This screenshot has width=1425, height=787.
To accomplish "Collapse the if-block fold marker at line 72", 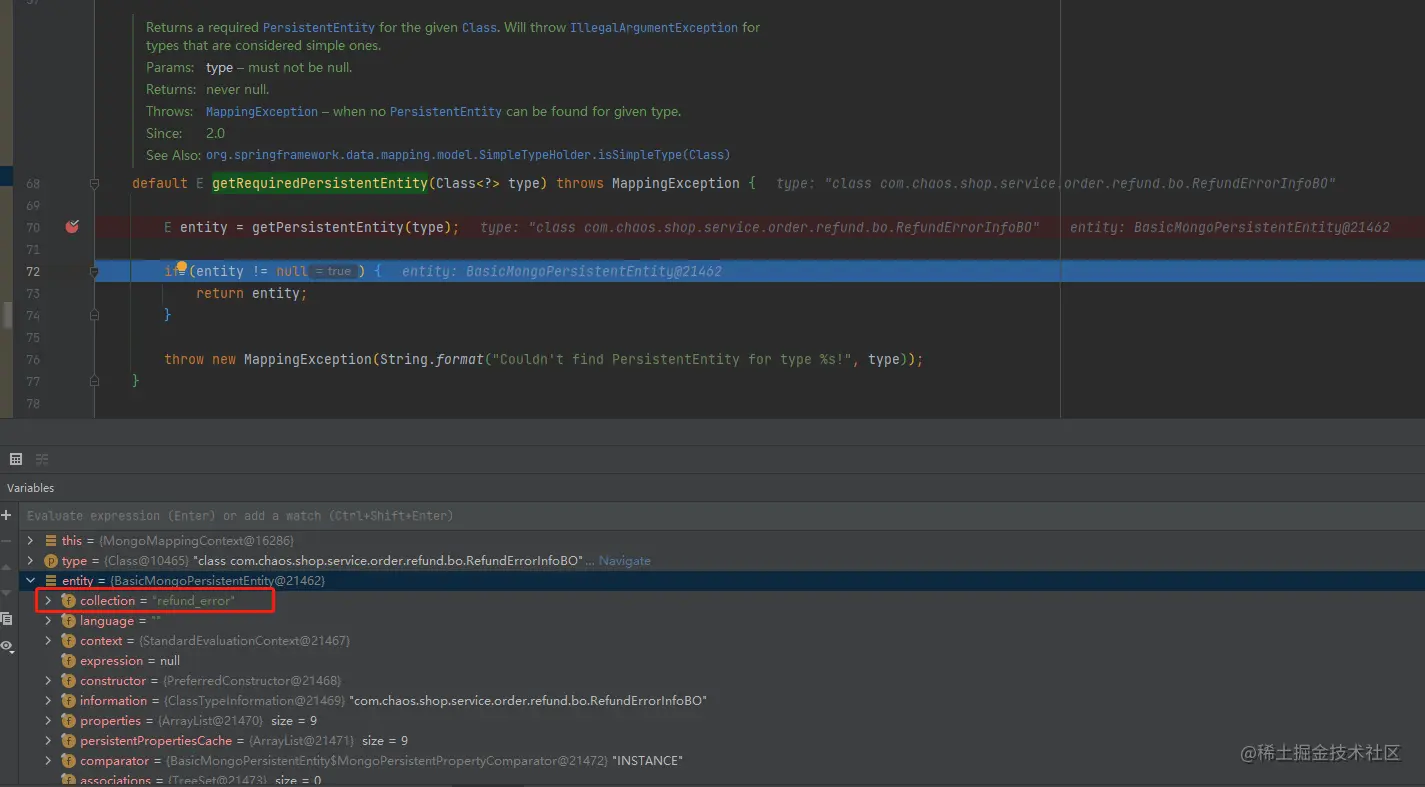I will tap(94, 272).
